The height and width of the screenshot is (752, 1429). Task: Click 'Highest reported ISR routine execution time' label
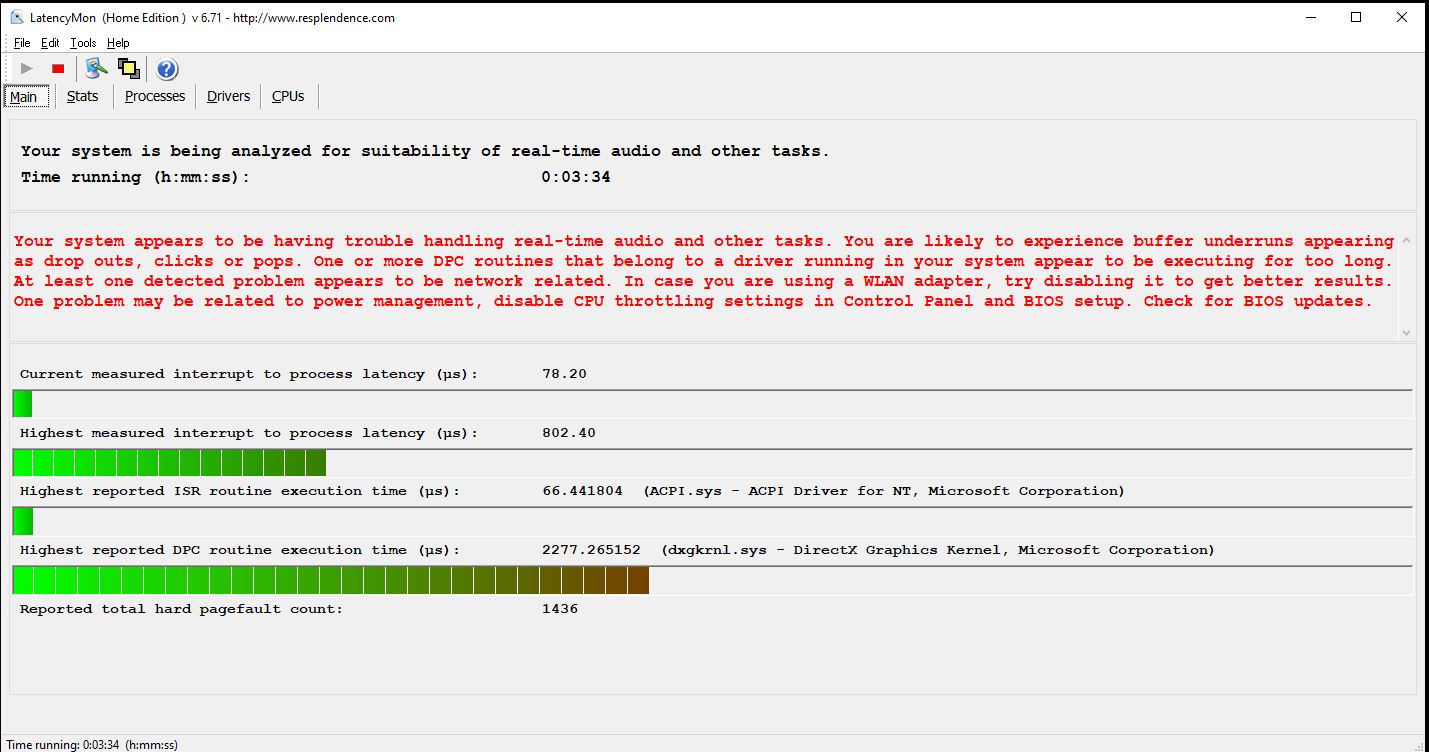[240, 491]
